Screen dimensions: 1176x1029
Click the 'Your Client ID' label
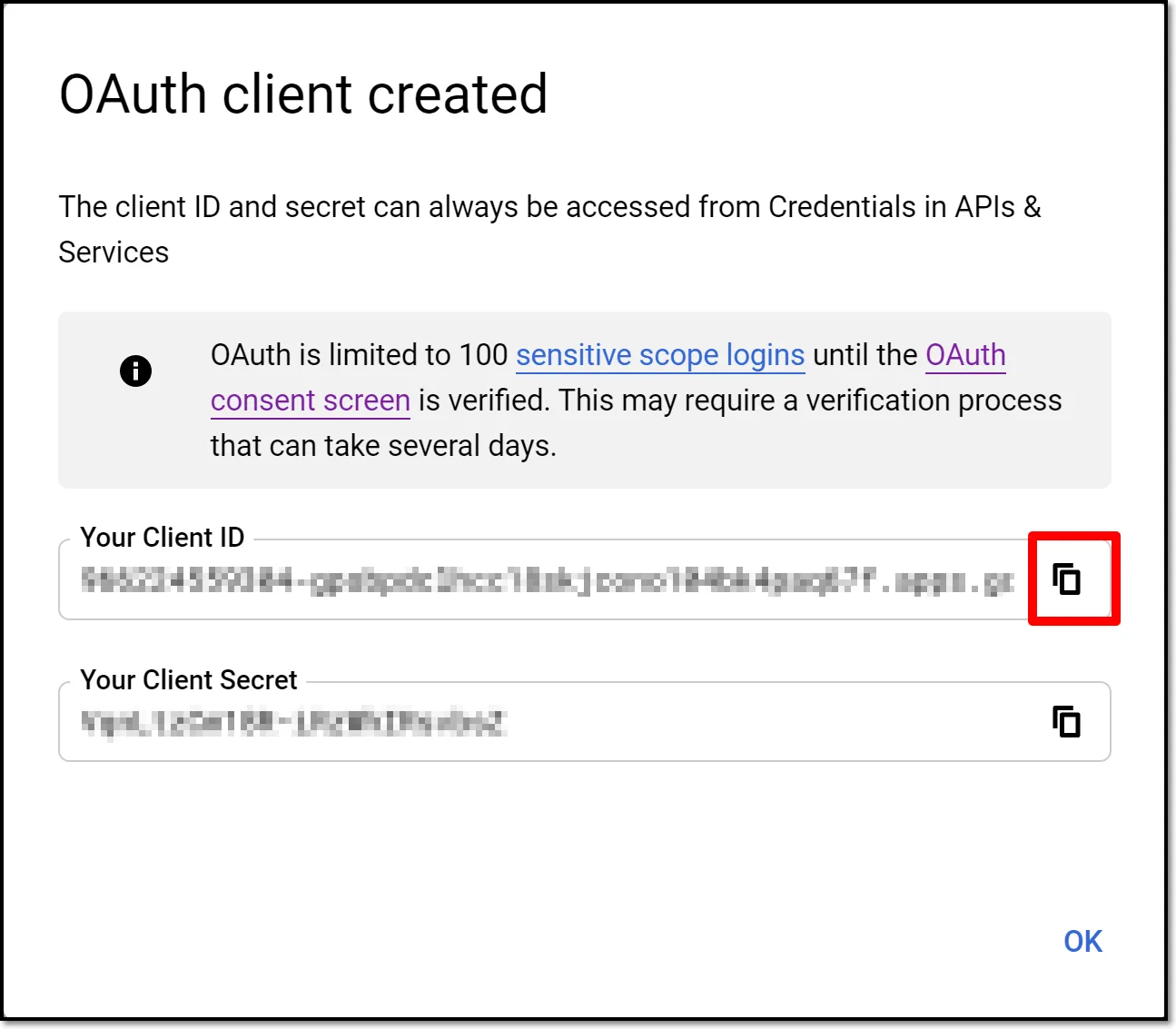coord(163,538)
